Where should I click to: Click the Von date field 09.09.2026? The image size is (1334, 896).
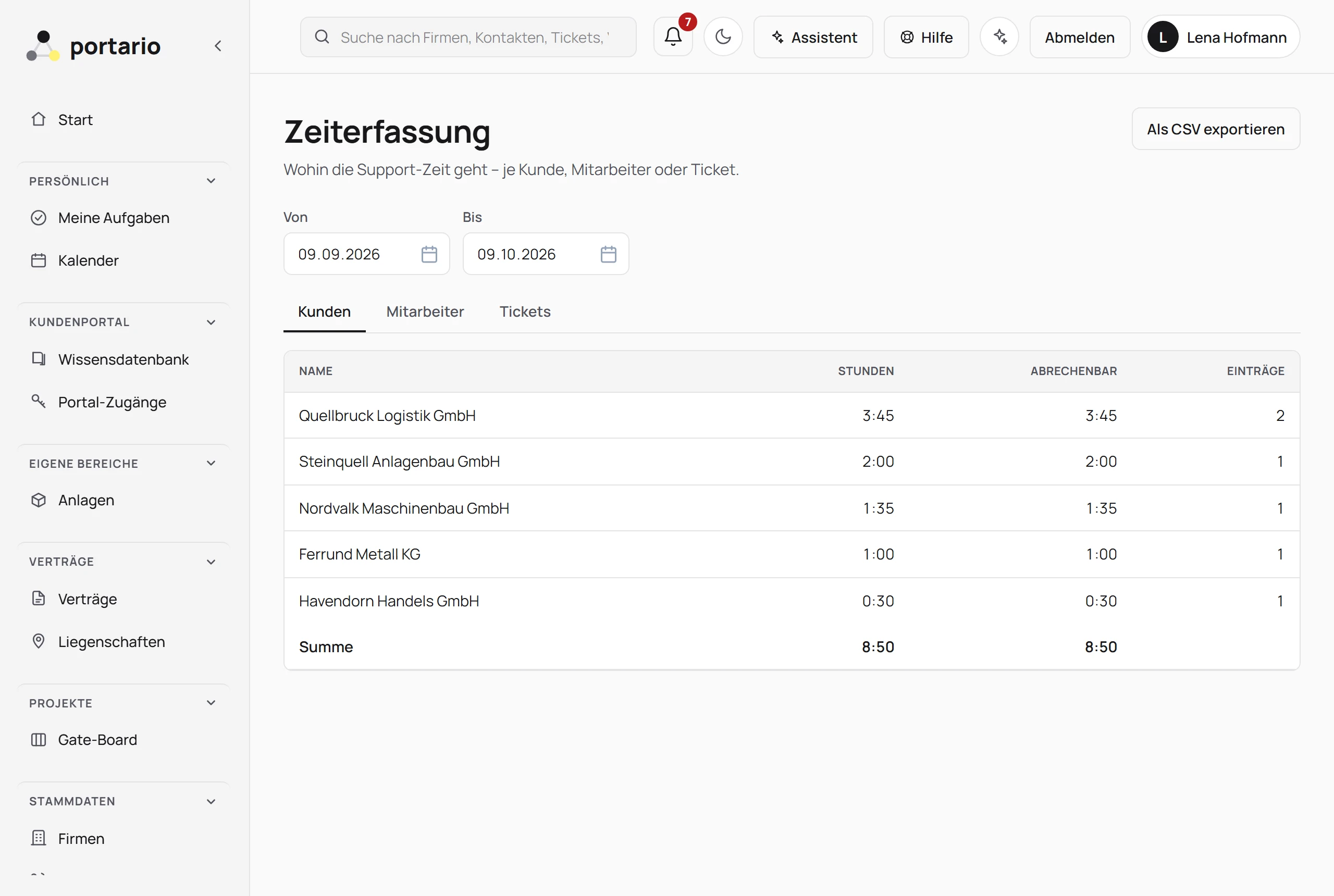point(366,254)
